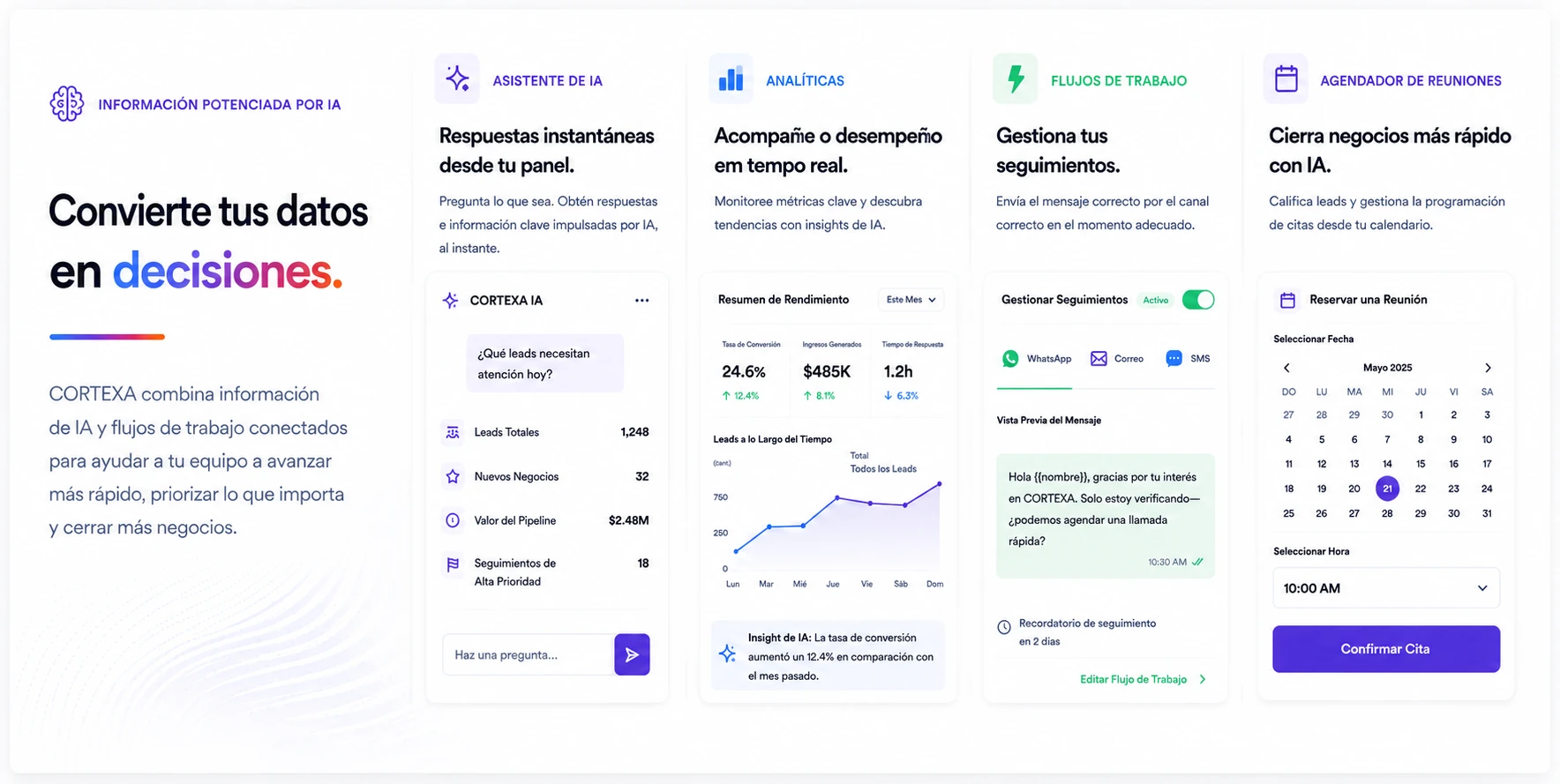Click the 1.2h response time value

pyautogui.click(x=898, y=371)
